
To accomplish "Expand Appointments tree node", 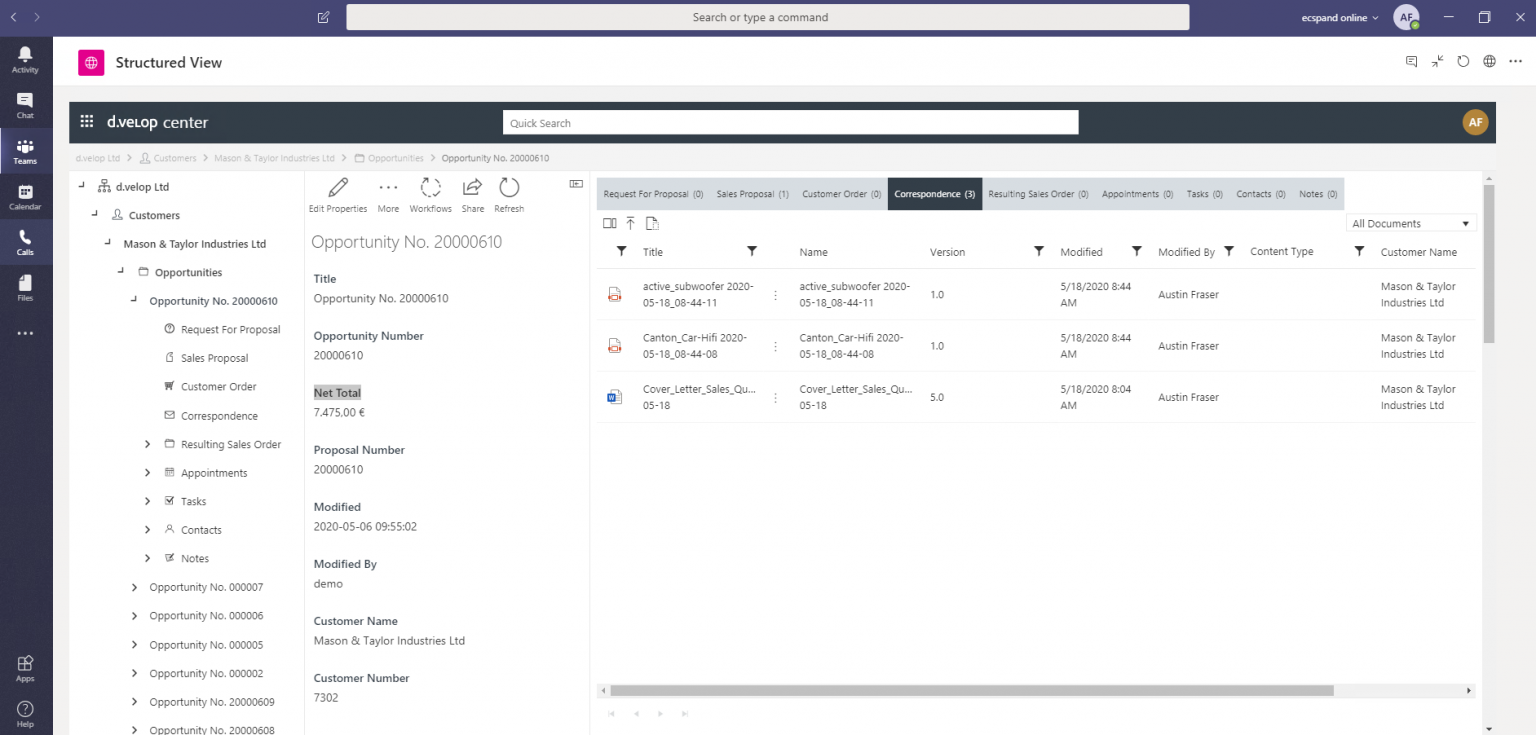I will [x=147, y=473].
